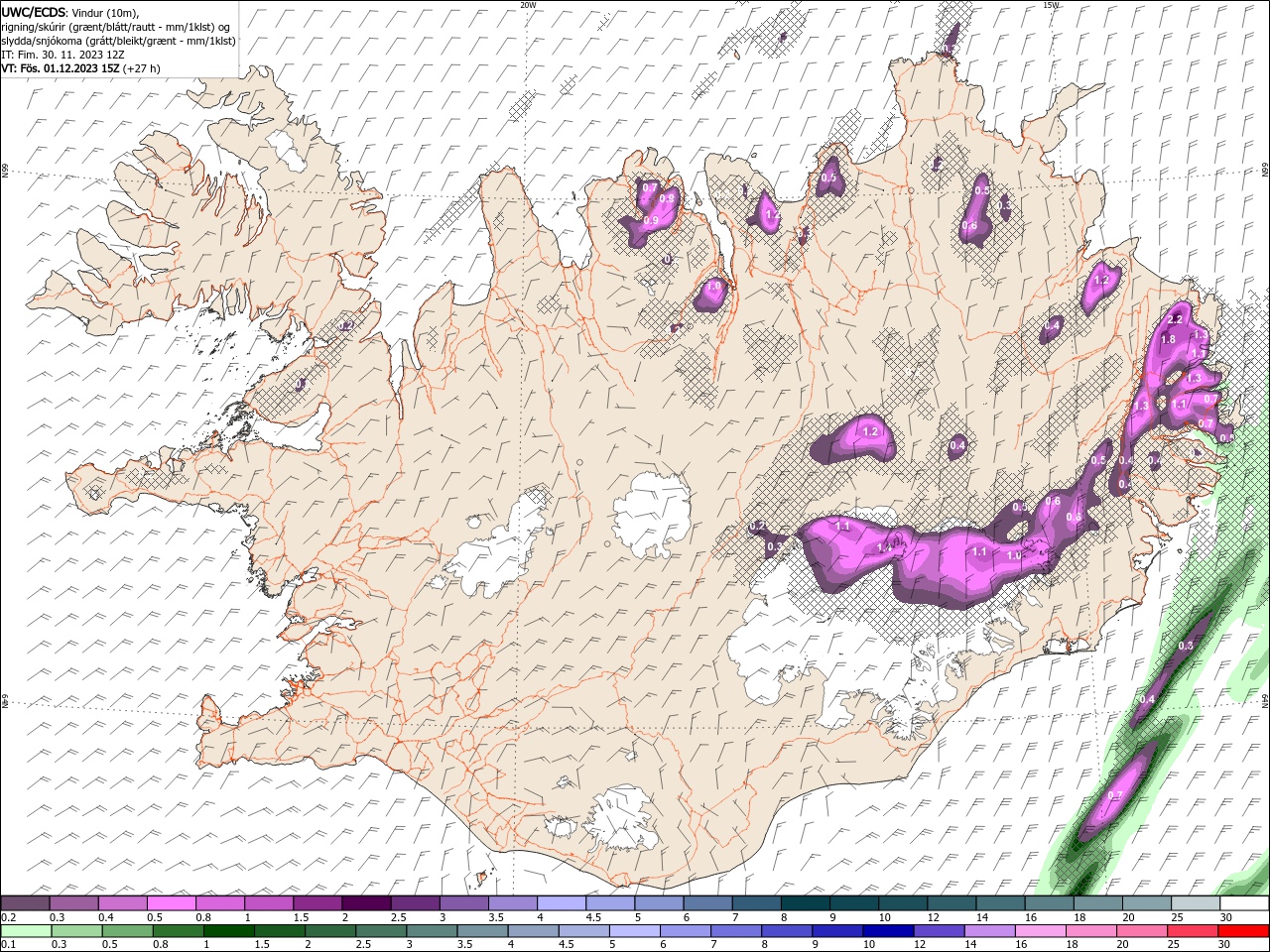The height and width of the screenshot is (952, 1270).
Task: Click the UWC/ECDS title text
Action: [x=33, y=12]
